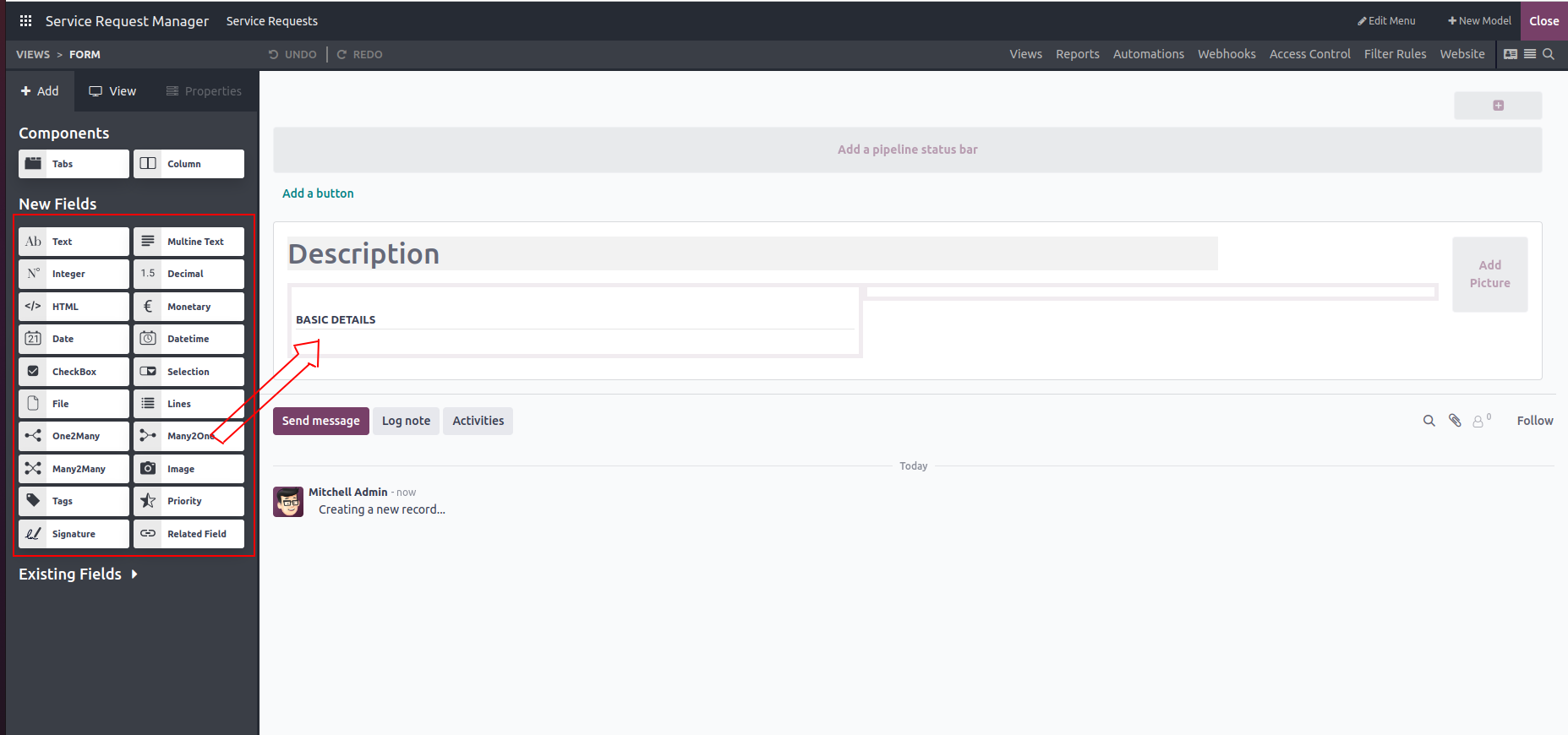
Task: Select the Signature field component
Action: 74,534
